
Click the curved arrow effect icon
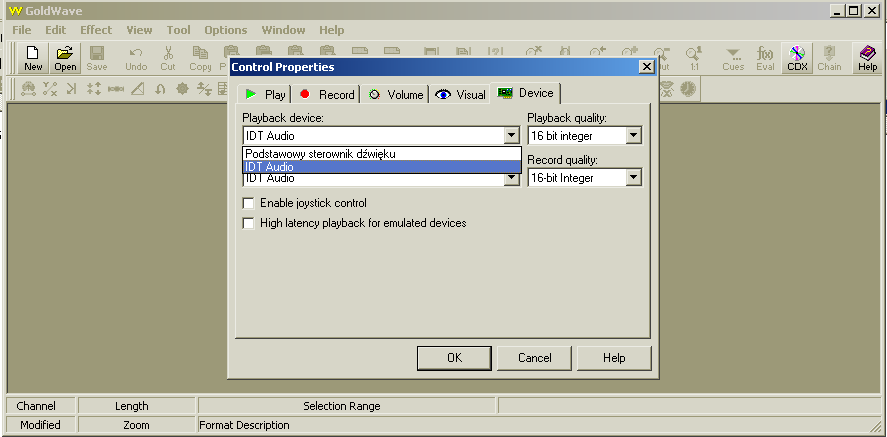pos(160,89)
